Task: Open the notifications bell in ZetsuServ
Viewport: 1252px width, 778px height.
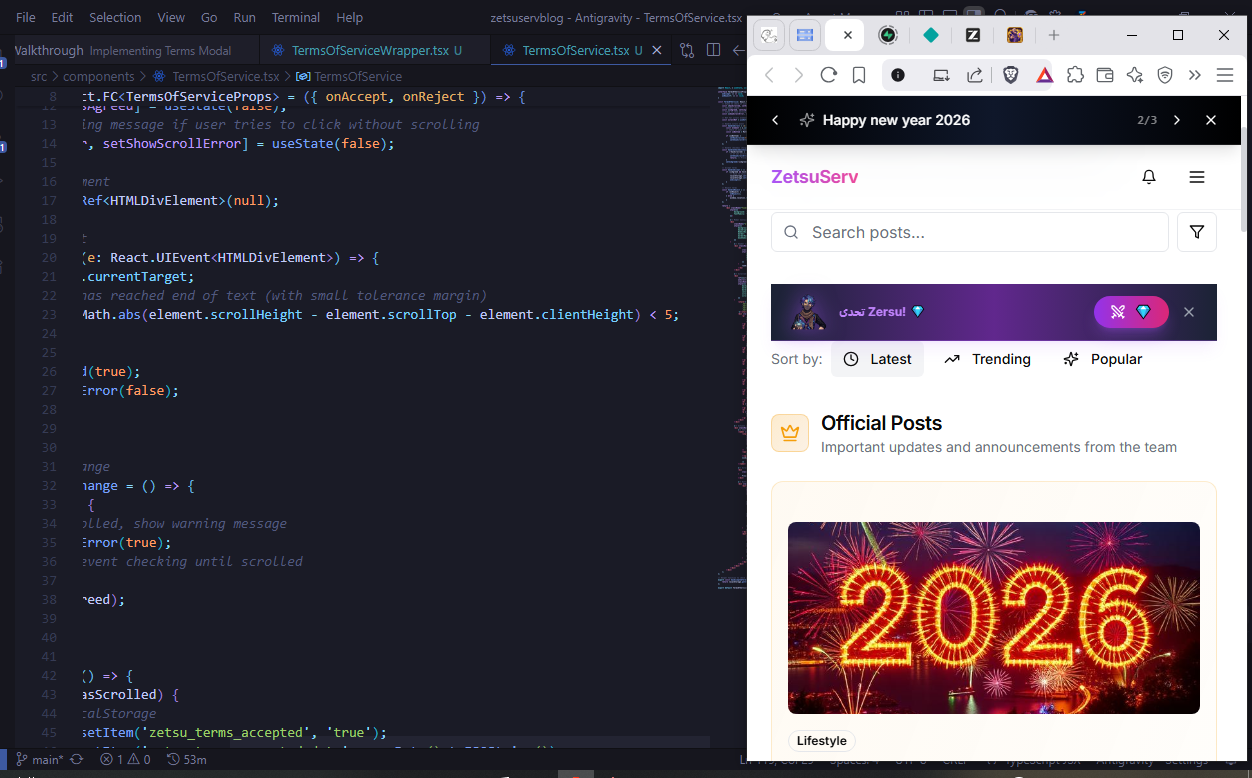Action: tap(1149, 177)
